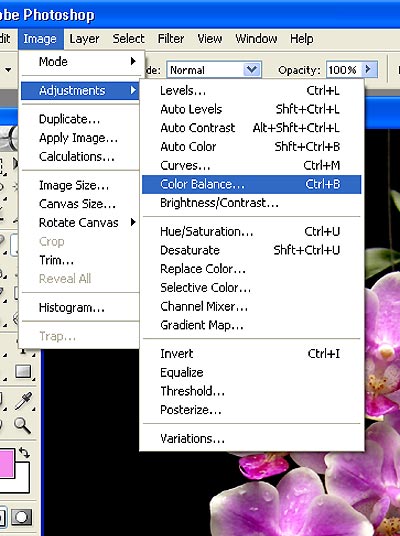Apply the Invert command

(x=252, y=353)
